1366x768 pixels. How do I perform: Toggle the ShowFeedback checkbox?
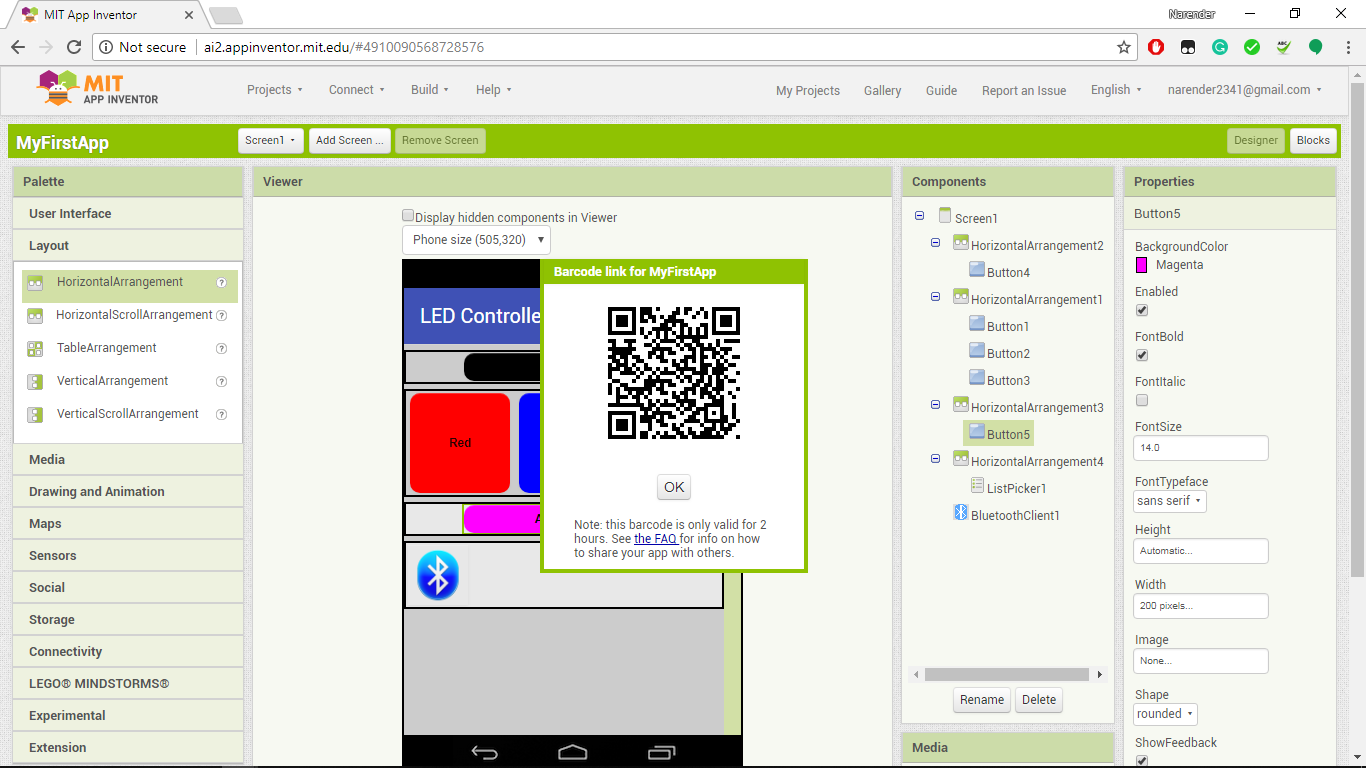coord(1142,761)
